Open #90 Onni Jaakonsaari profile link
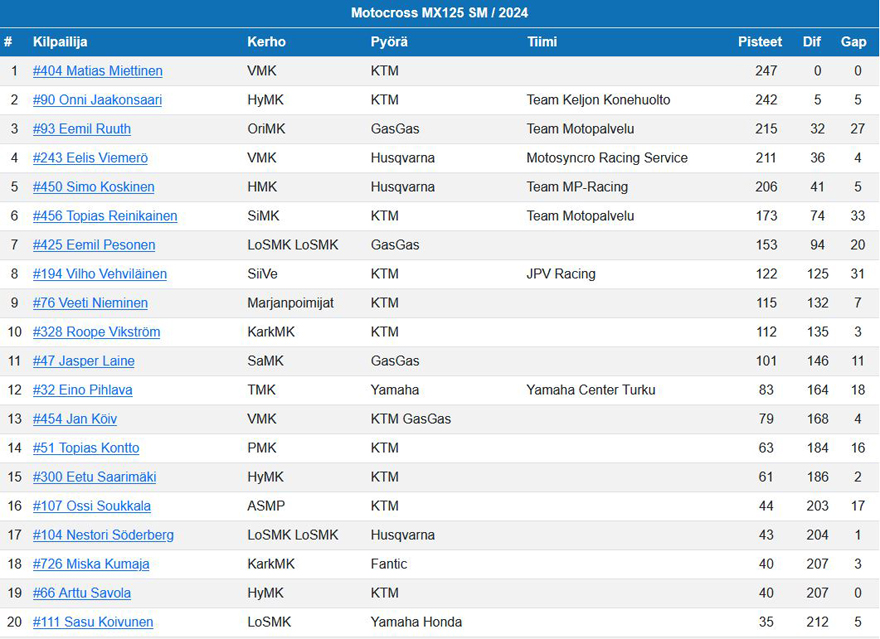This screenshot has height=639, width=880. point(97,100)
